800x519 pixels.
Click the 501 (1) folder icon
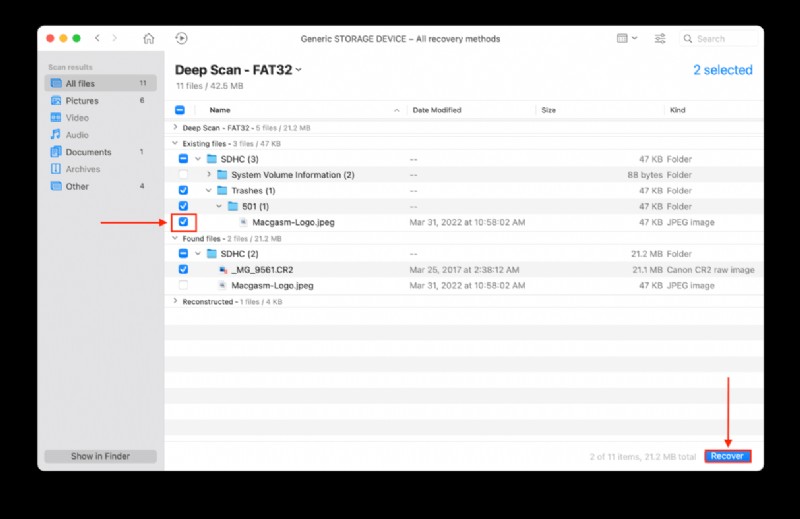233,206
